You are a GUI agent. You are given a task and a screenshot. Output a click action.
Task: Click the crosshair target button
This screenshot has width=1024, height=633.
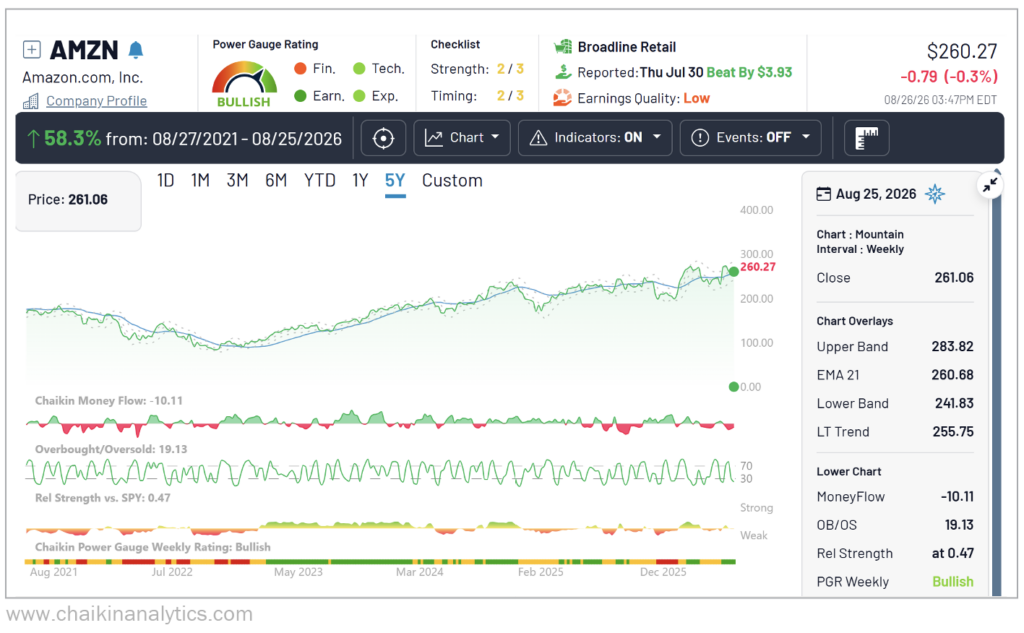383,138
